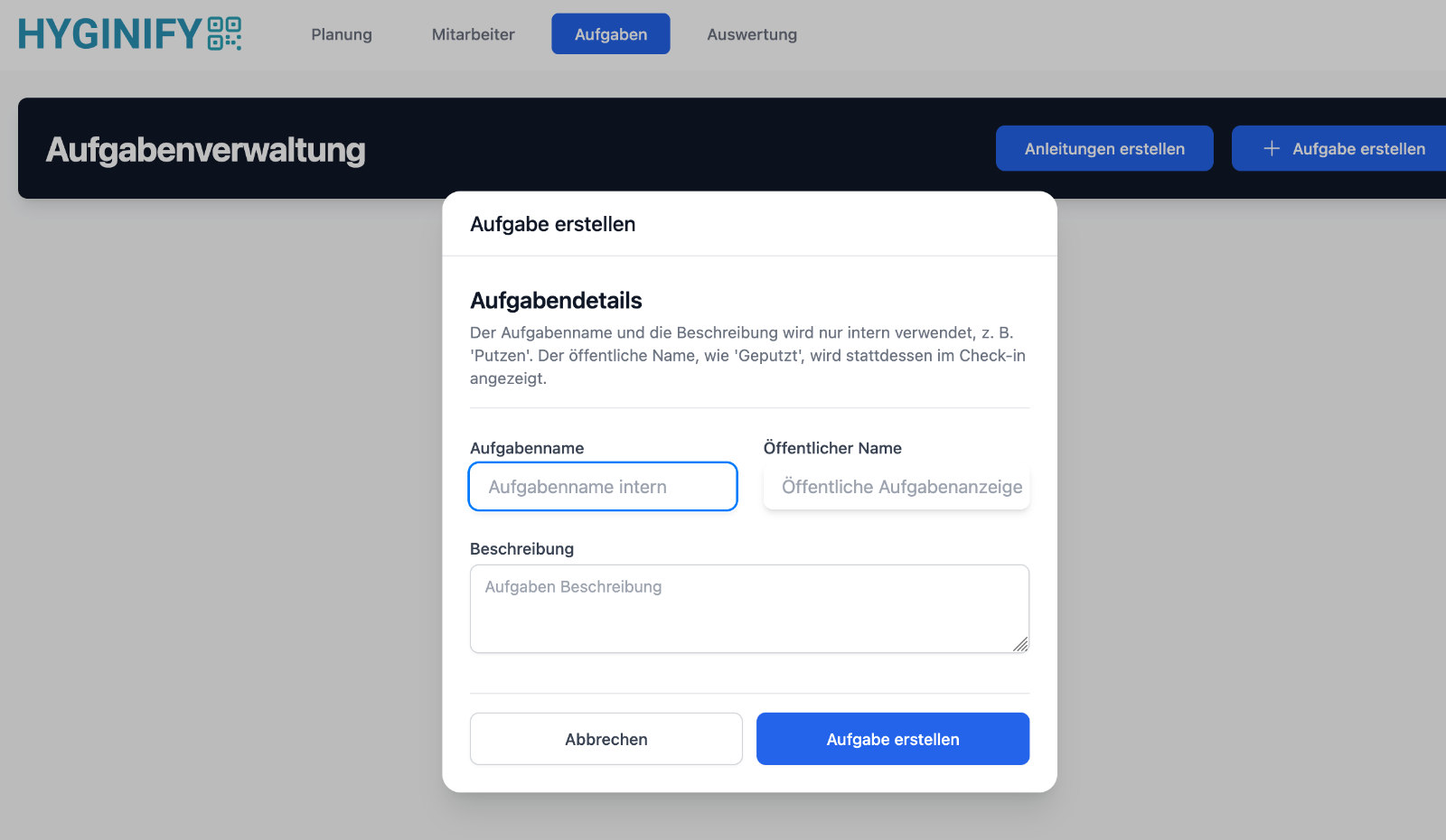
Task: Click the Aufgabenverwaltung page heading
Action: coord(206,150)
